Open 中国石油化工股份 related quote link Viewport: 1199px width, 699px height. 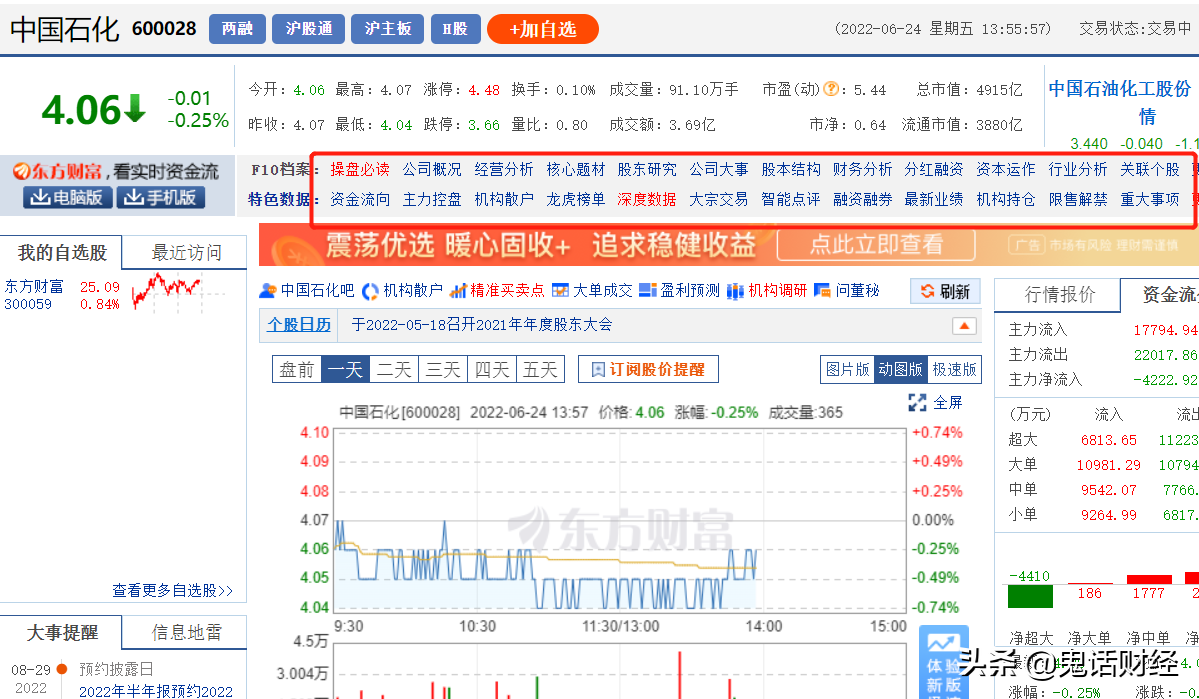(x=1121, y=102)
